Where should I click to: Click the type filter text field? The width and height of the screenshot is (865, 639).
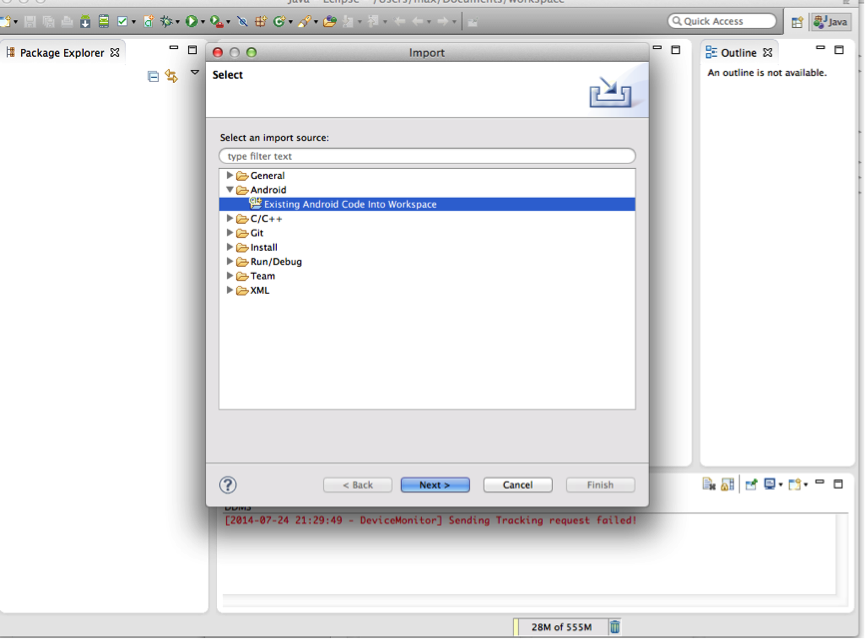(427, 156)
